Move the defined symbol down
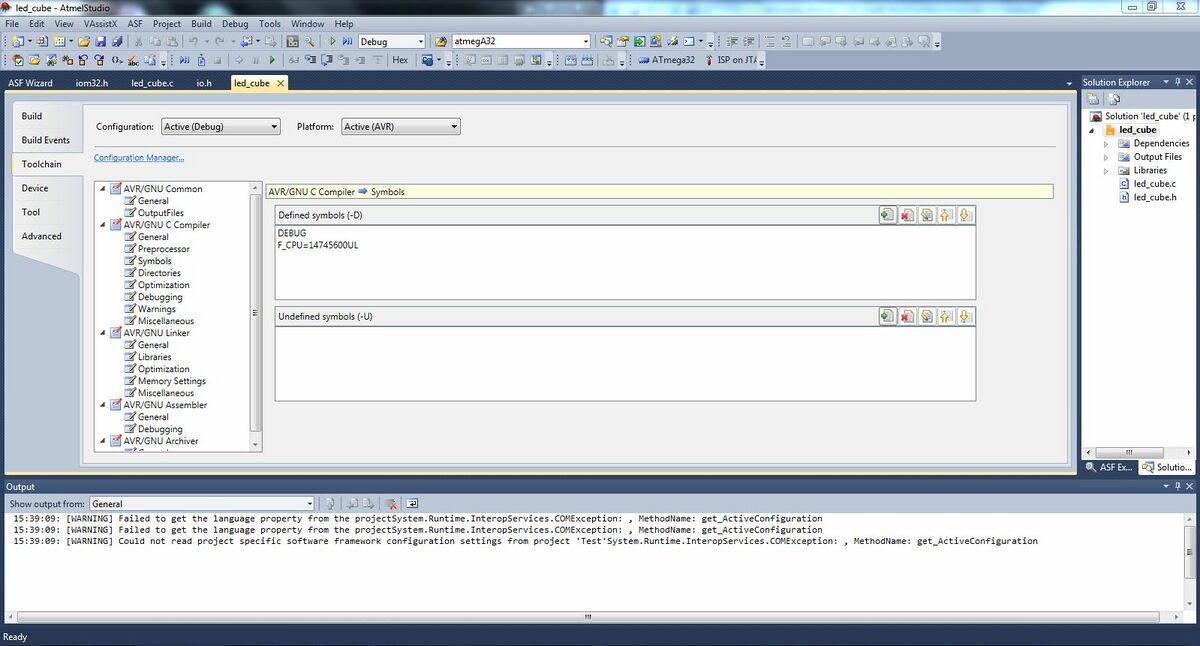The image size is (1200, 646). 964,215
